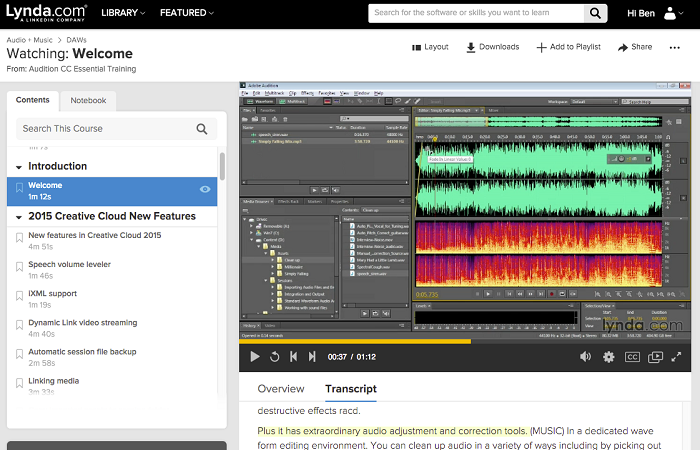Click the replay/rewind icon in the player
This screenshot has height=450, width=700.
click(275, 356)
